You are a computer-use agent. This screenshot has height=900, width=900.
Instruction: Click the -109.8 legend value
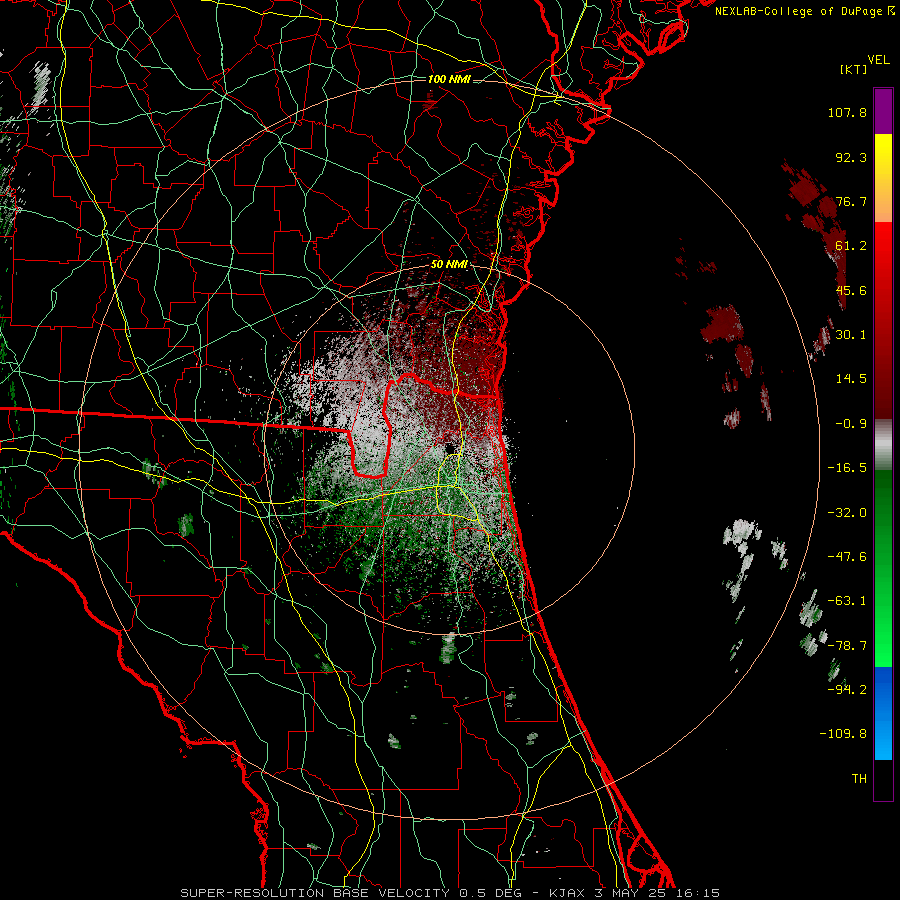(x=843, y=734)
